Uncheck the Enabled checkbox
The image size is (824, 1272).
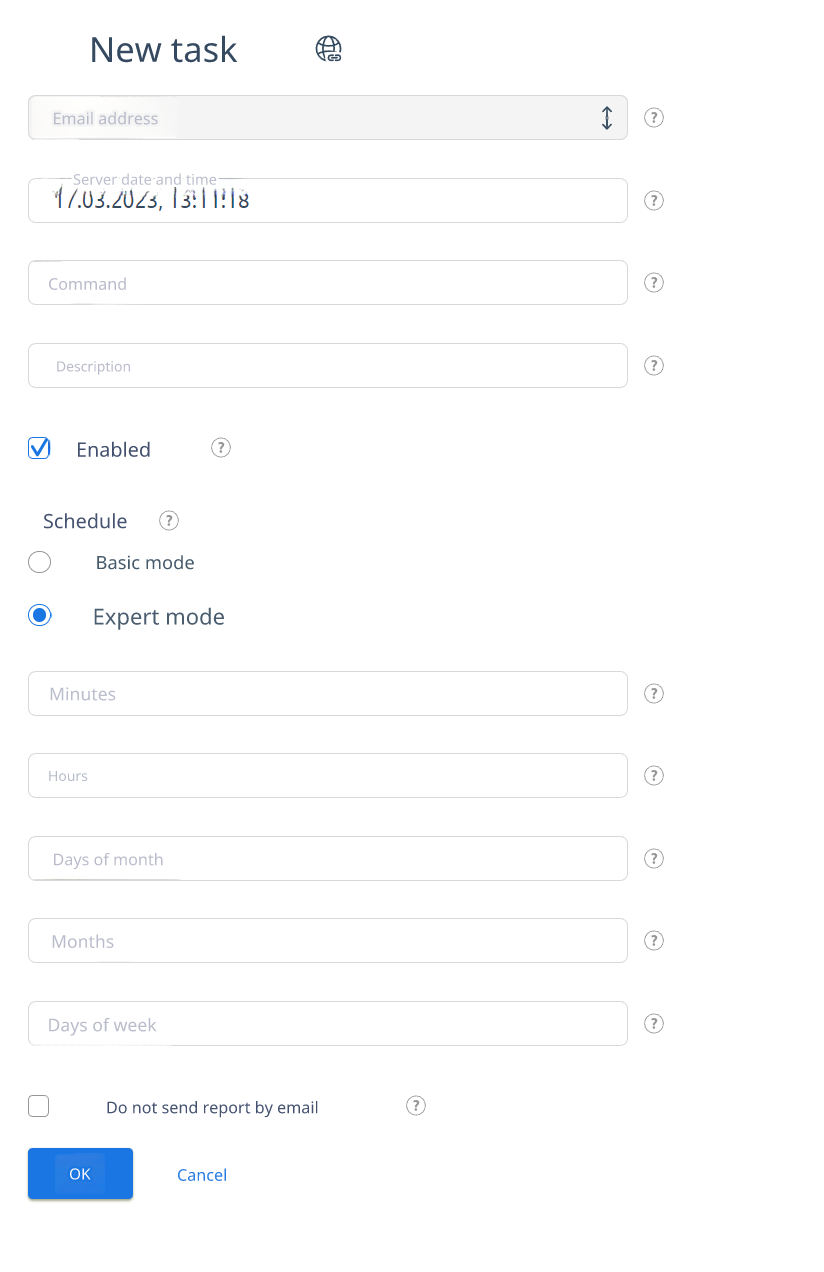tap(39, 448)
